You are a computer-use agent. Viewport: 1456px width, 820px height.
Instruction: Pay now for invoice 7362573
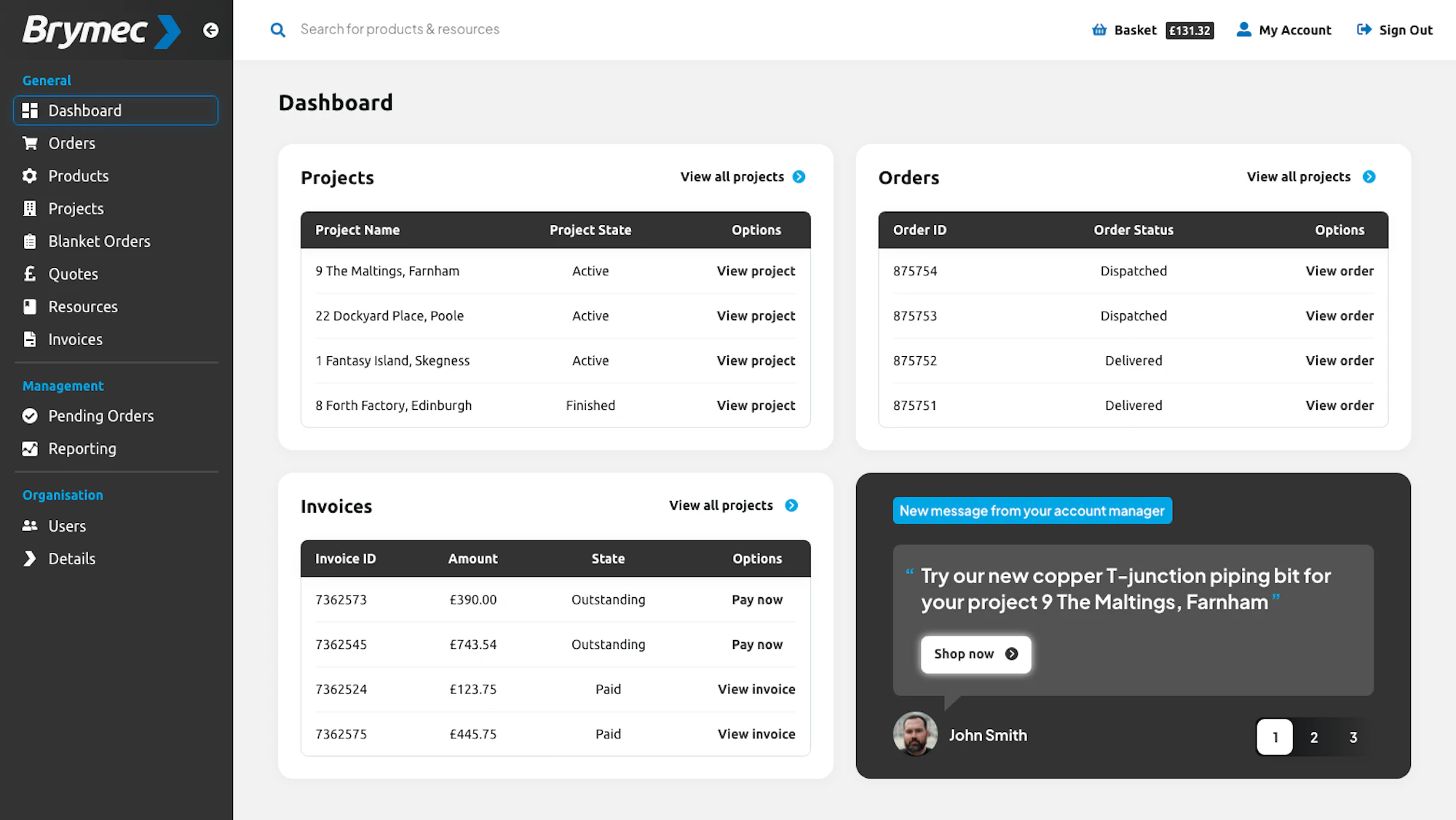(757, 600)
